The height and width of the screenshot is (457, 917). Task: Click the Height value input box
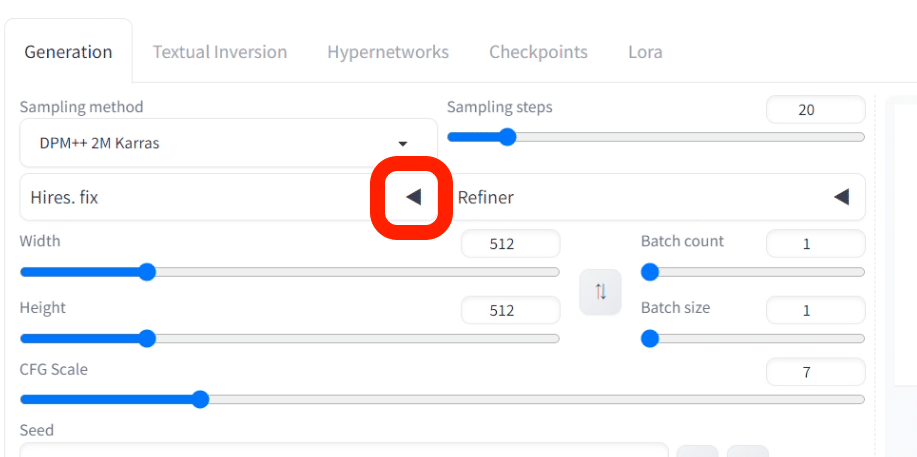[510, 311]
